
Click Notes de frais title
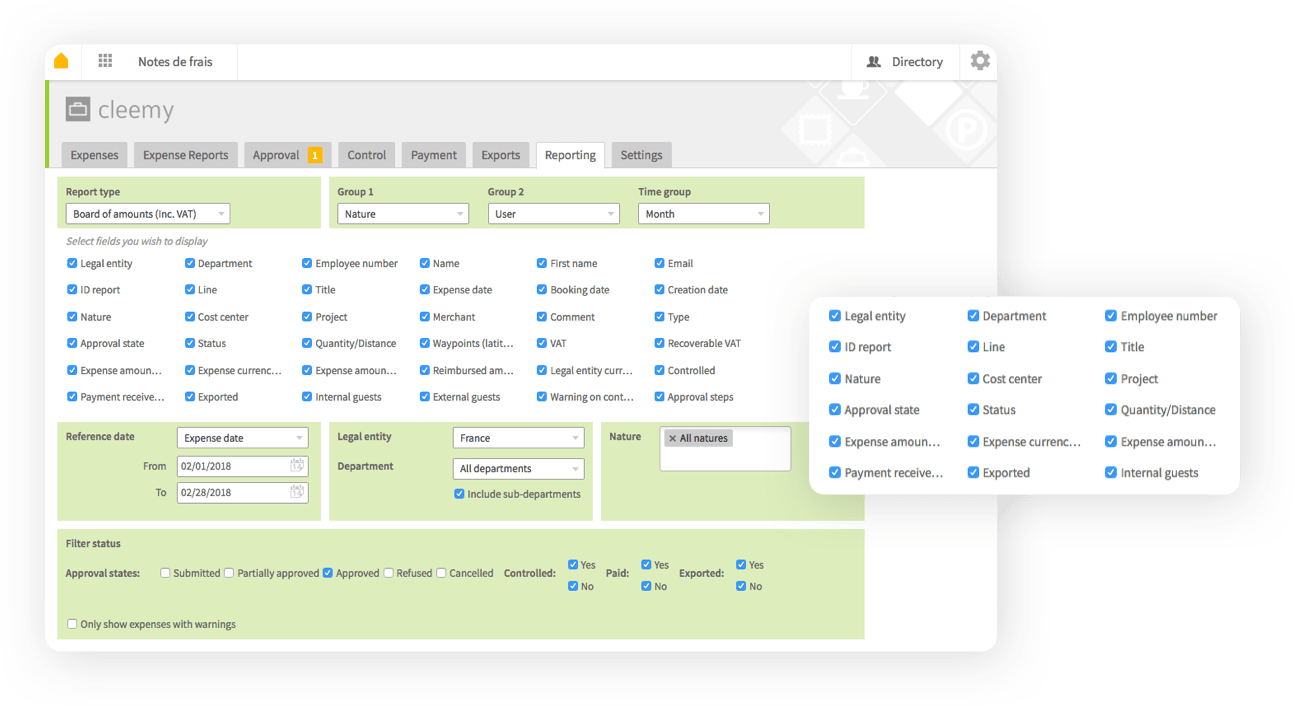point(175,62)
